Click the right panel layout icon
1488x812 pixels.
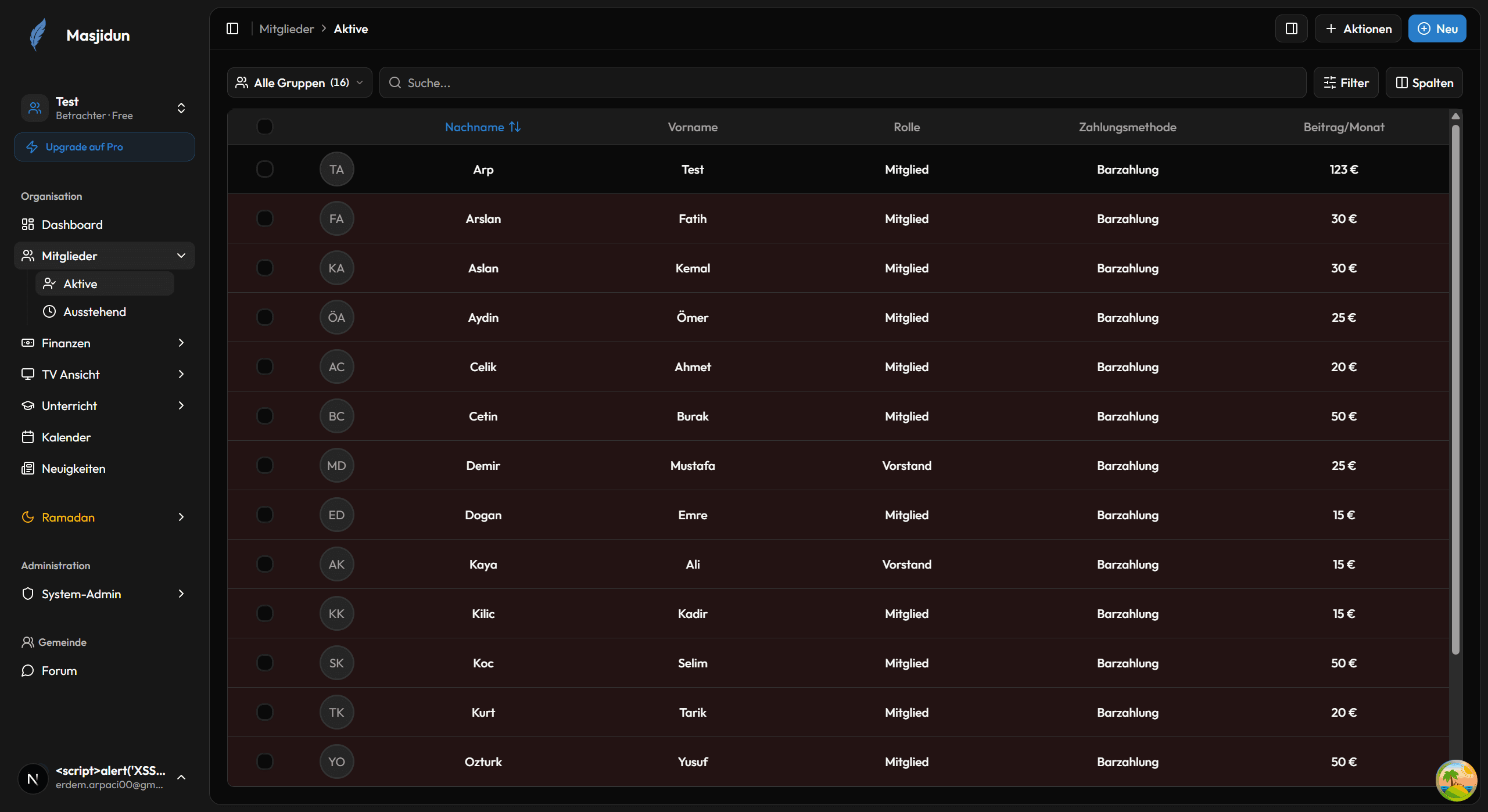pyautogui.click(x=1291, y=28)
